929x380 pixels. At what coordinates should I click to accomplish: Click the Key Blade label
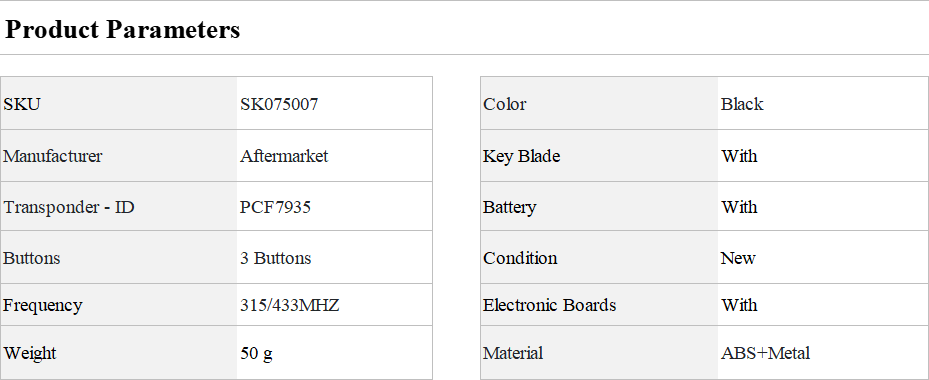click(x=521, y=156)
